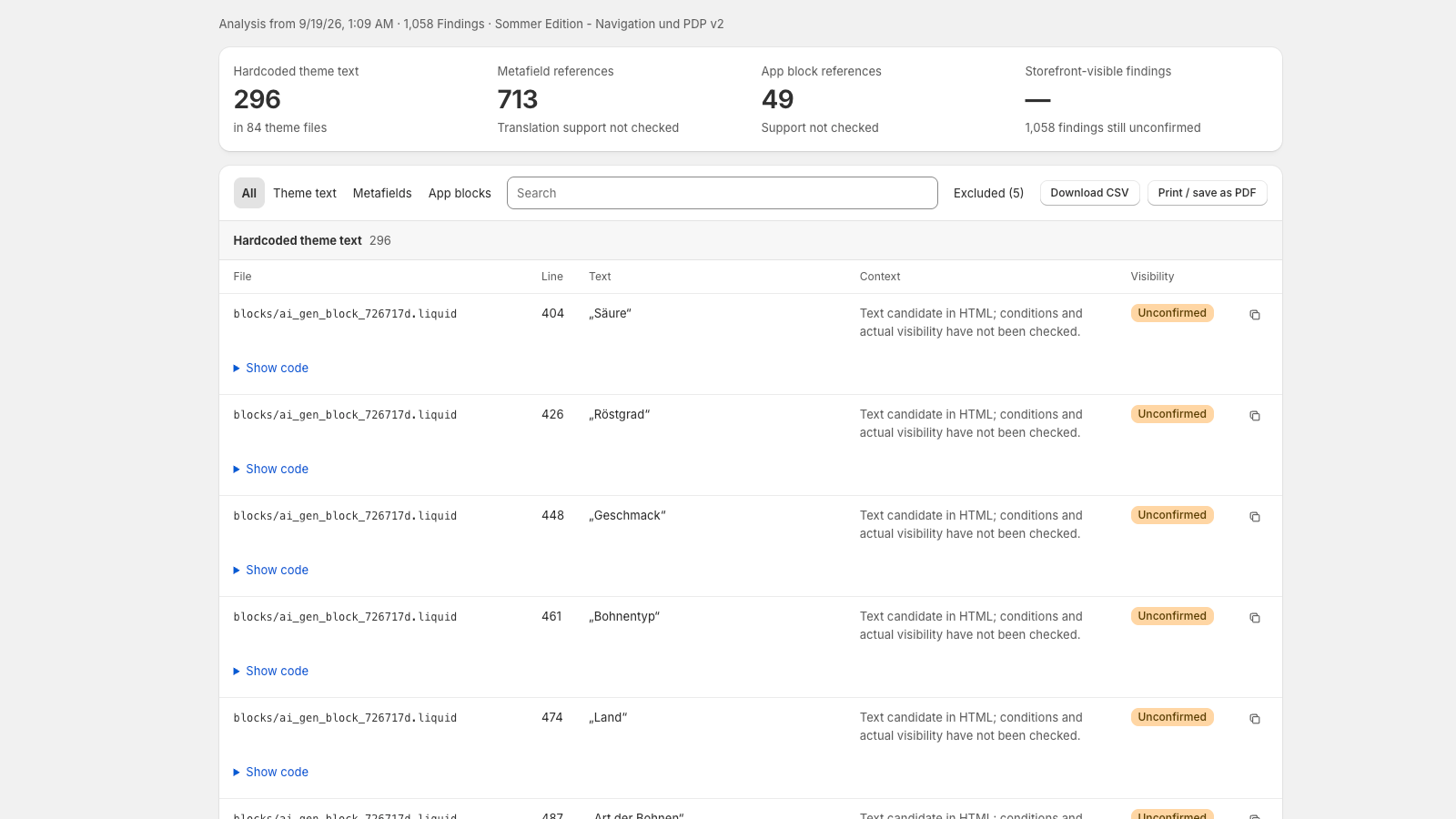The height and width of the screenshot is (819, 1456).
Task: Expand Show code for line 426
Action: tap(271, 469)
